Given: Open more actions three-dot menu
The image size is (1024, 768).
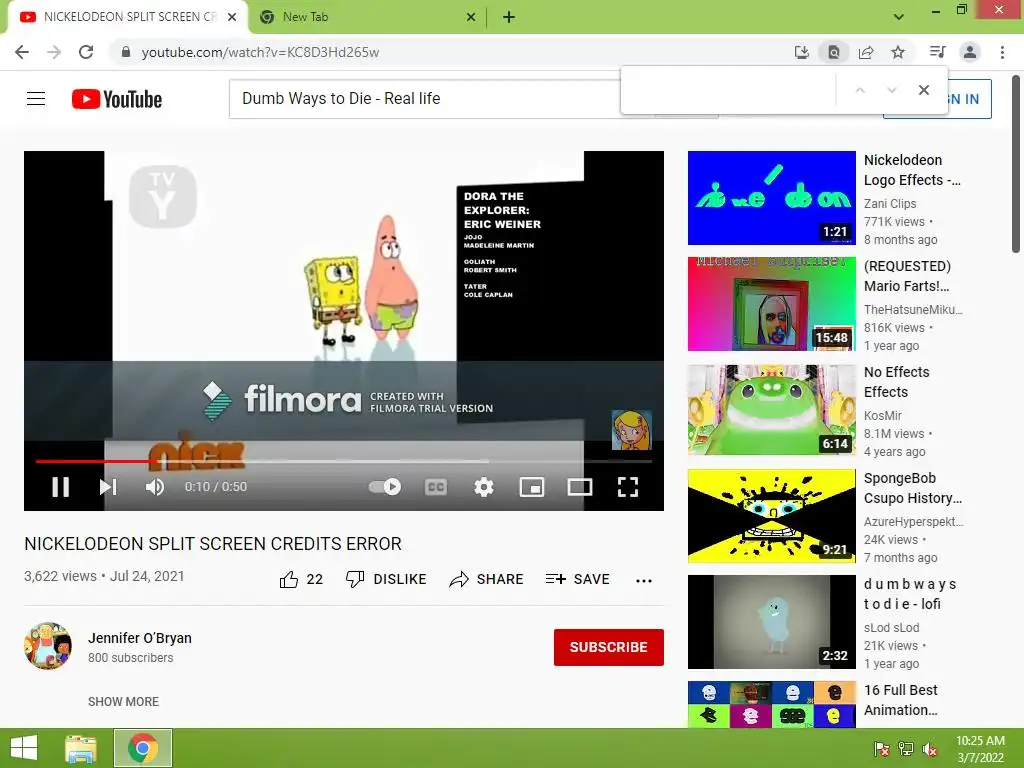Looking at the screenshot, I should [644, 580].
